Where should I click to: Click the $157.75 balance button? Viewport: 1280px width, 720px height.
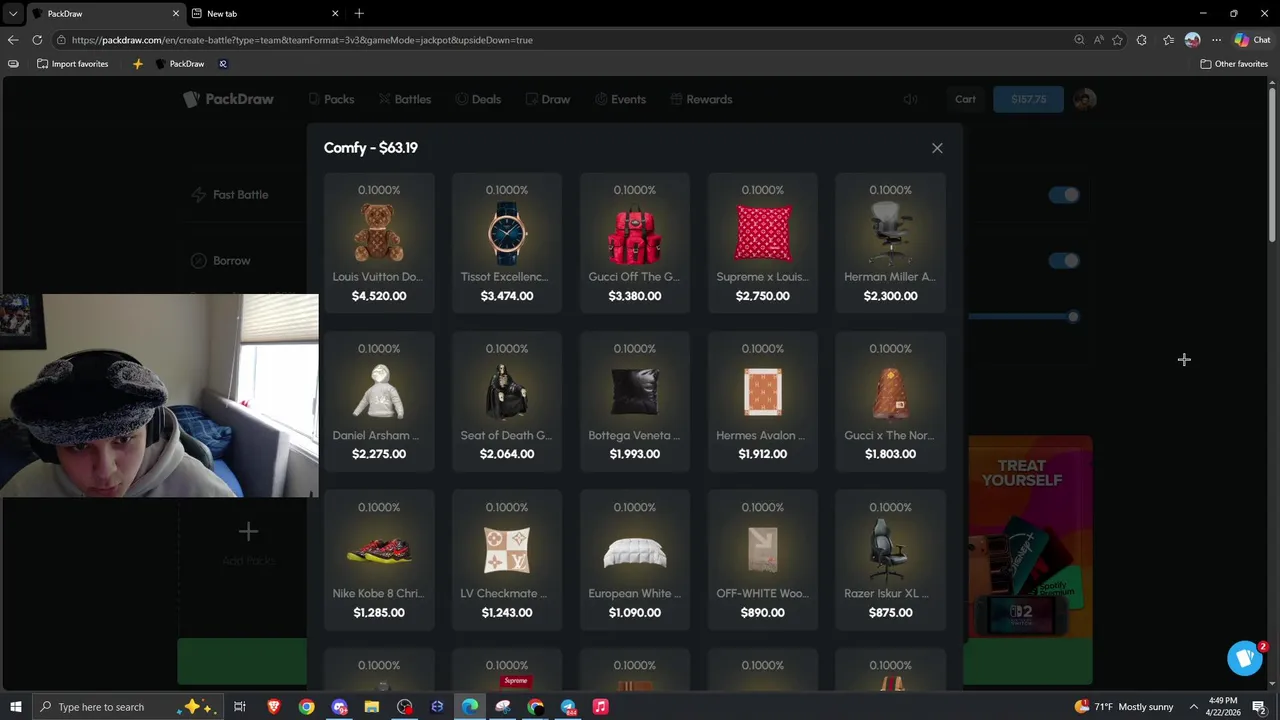[1028, 99]
